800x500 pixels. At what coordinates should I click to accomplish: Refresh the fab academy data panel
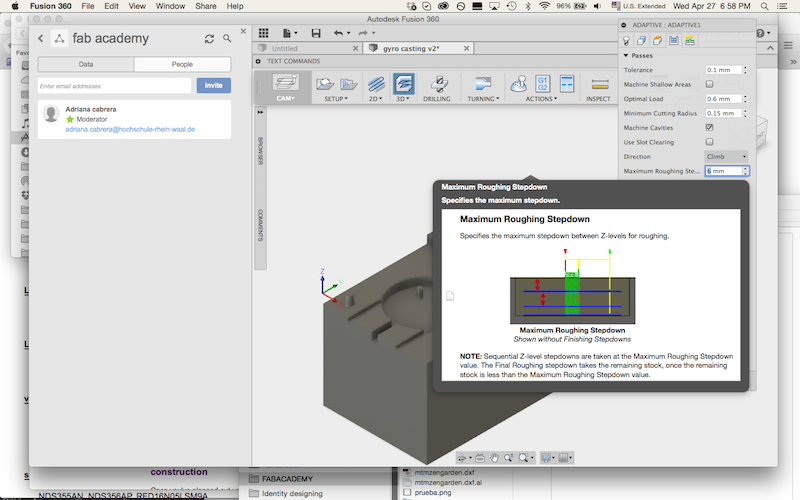tap(209, 39)
